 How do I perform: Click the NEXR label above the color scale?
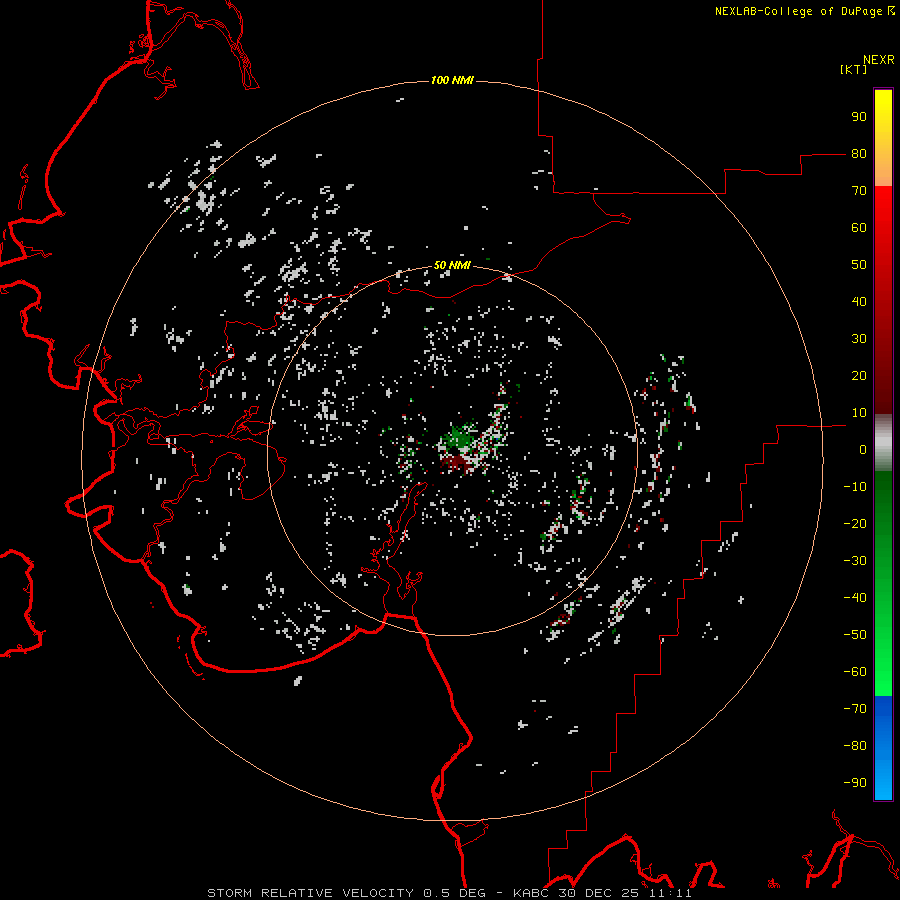[879, 59]
